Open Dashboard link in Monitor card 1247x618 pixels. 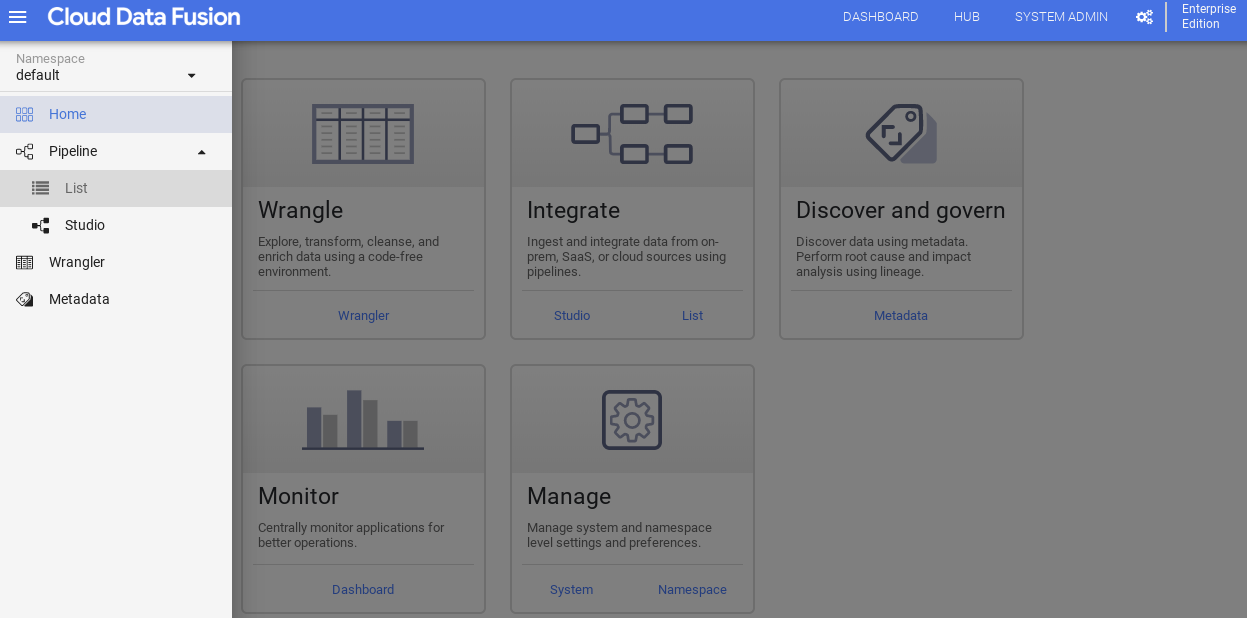pos(363,590)
